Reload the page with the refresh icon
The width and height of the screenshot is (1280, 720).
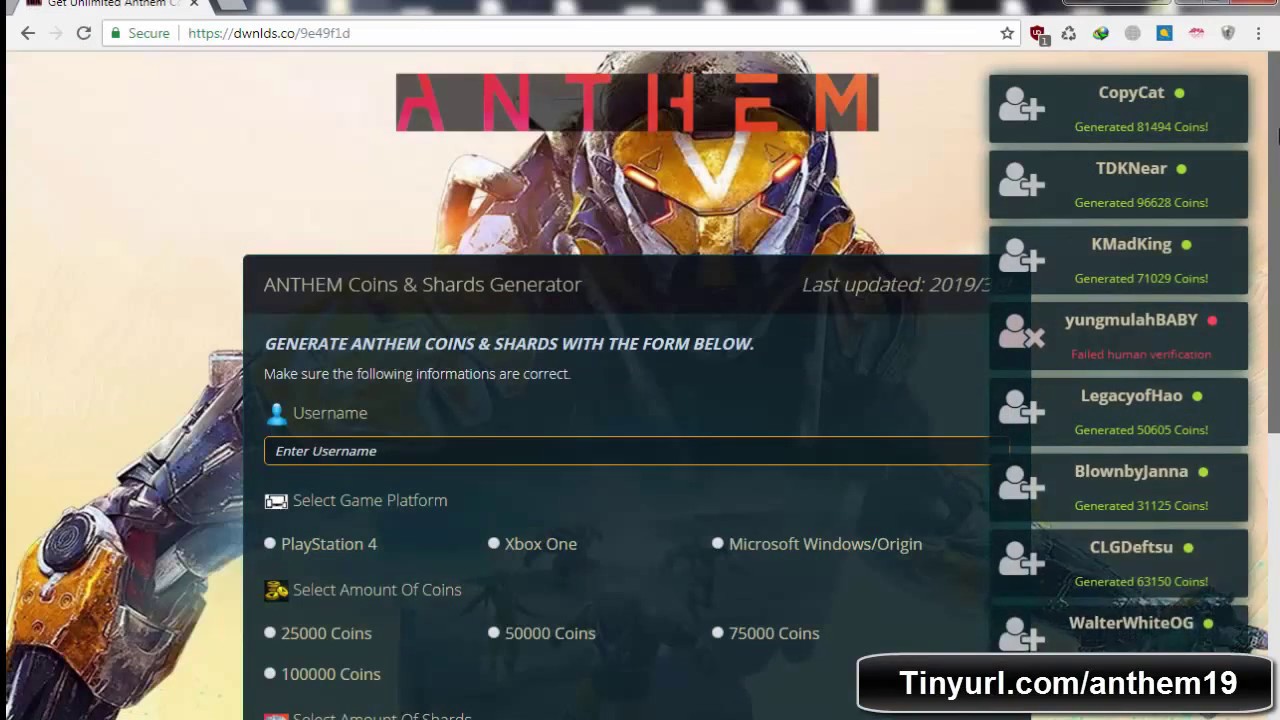coord(84,33)
